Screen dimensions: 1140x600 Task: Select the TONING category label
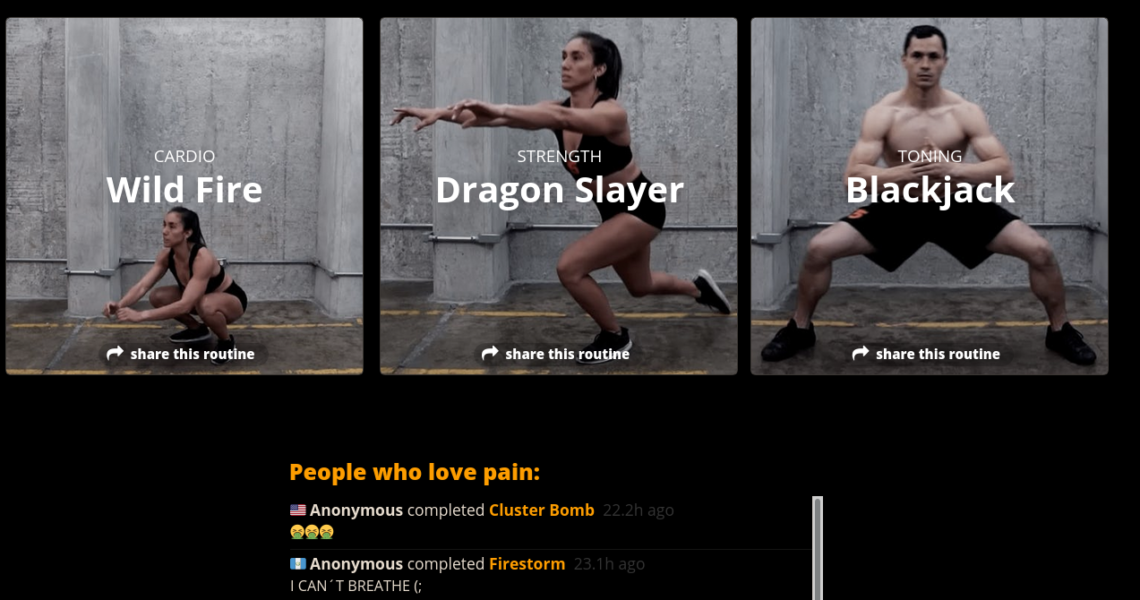pyautogui.click(x=930, y=156)
